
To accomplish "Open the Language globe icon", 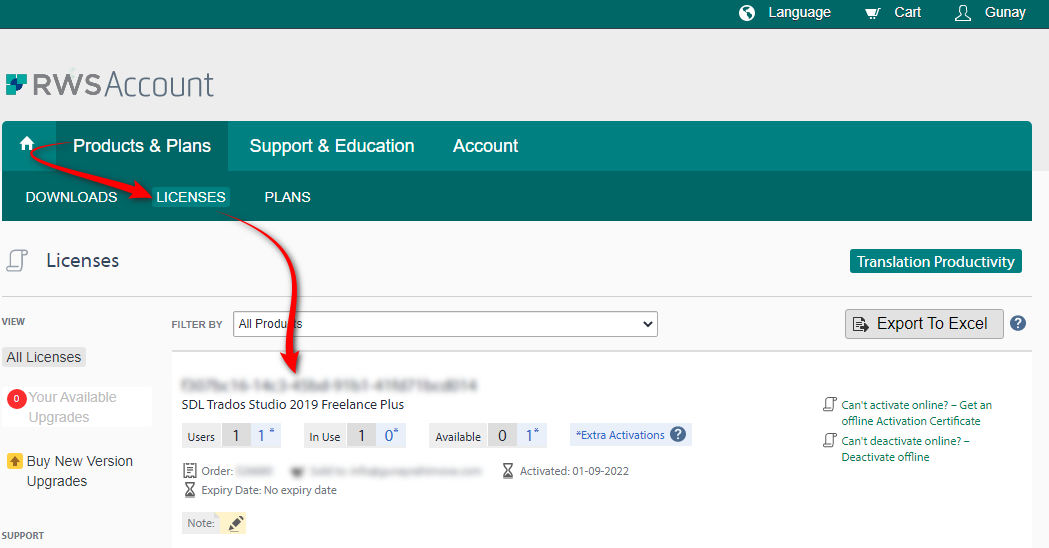I will click(x=747, y=13).
